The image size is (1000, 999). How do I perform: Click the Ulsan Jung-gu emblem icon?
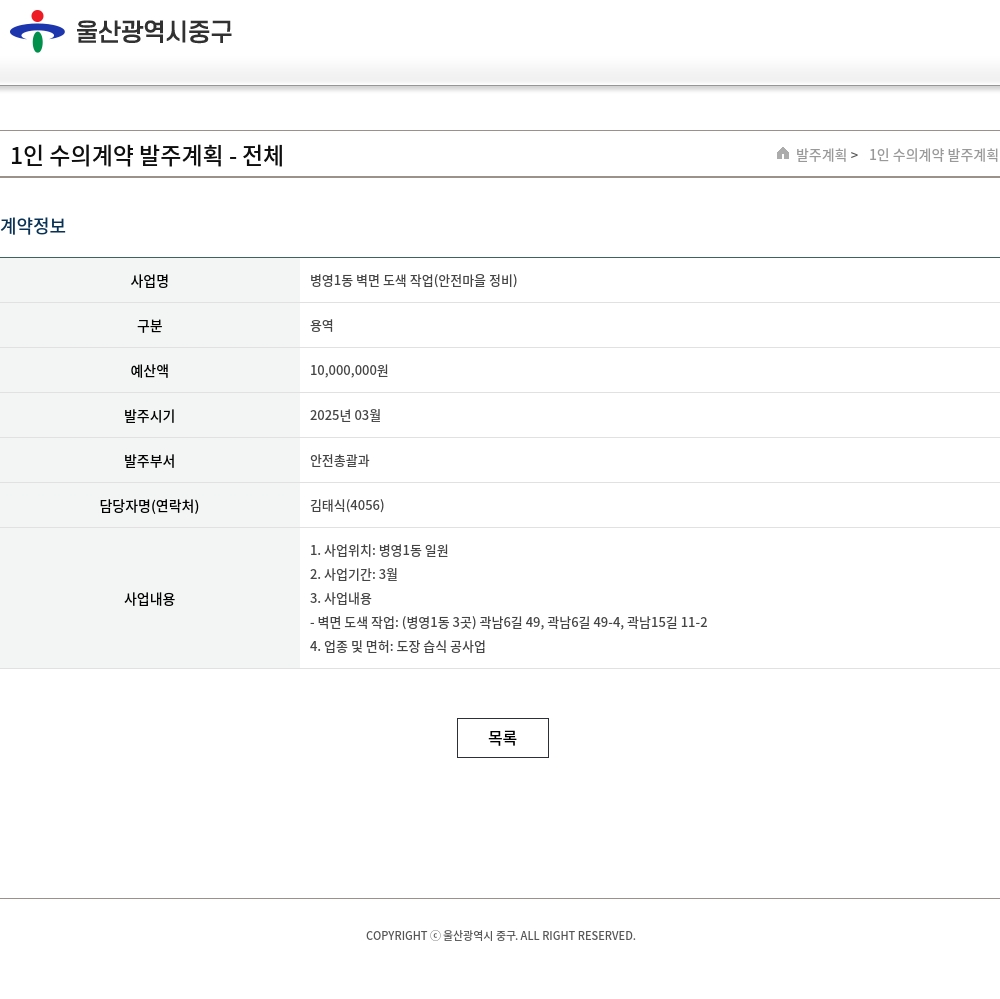pos(37,31)
